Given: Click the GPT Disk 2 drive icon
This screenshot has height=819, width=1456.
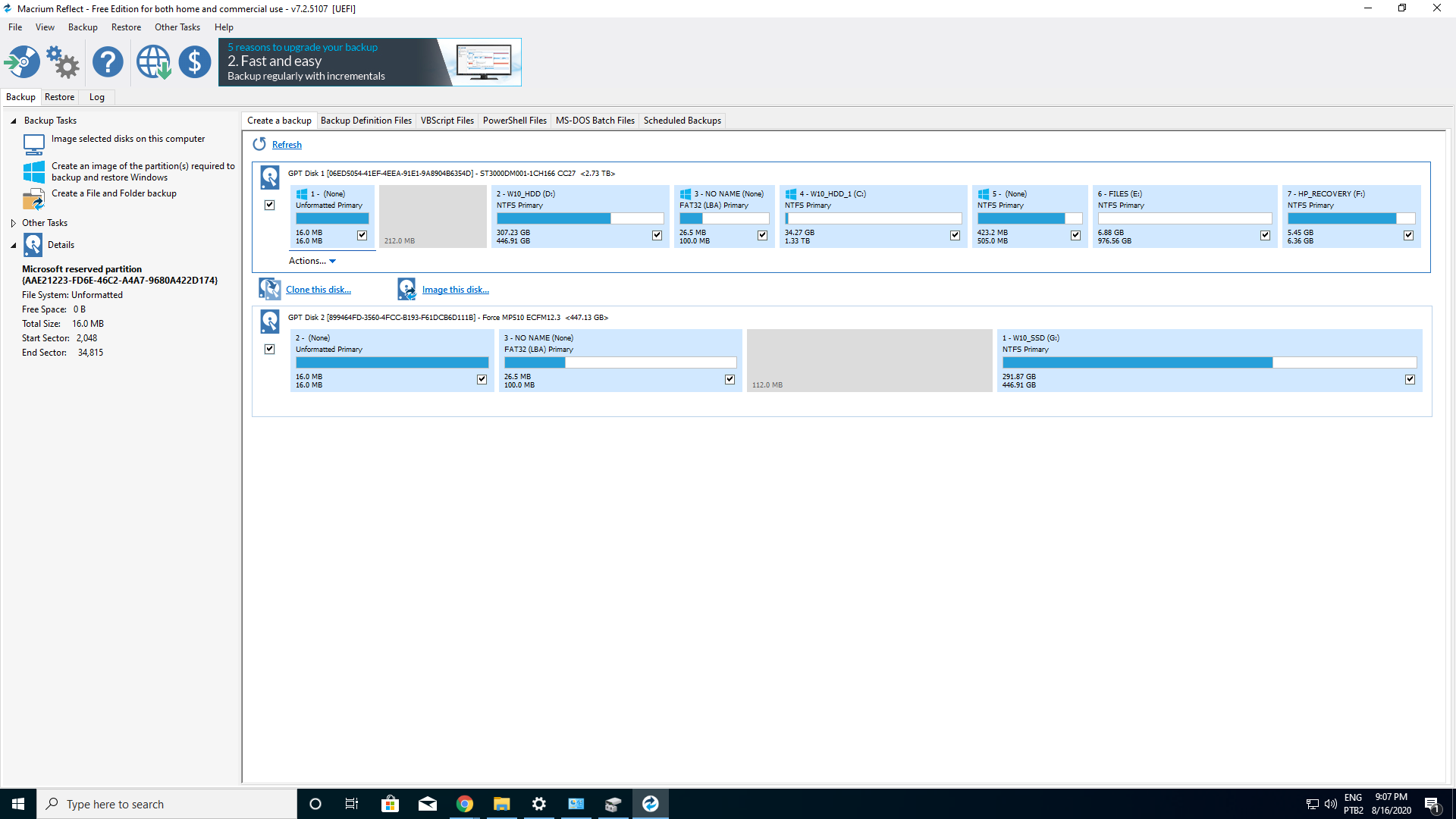Looking at the screenshot, I should point(270,322).
